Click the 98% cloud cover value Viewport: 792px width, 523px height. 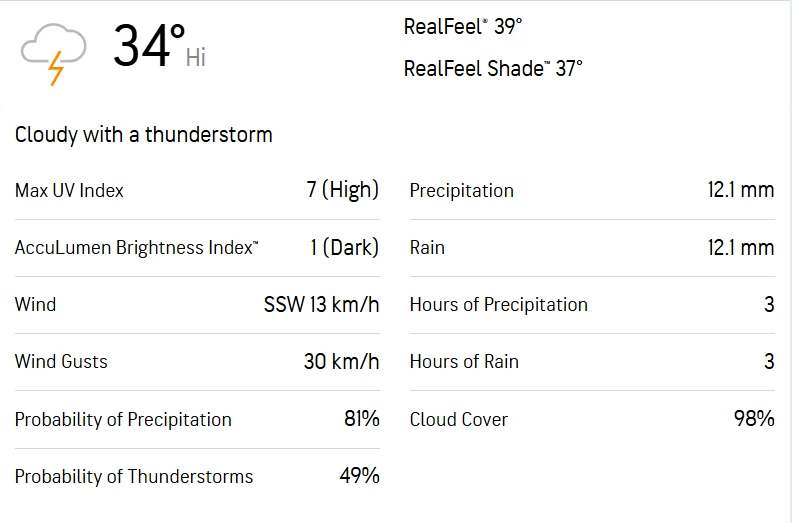click(x=754, y=419)
